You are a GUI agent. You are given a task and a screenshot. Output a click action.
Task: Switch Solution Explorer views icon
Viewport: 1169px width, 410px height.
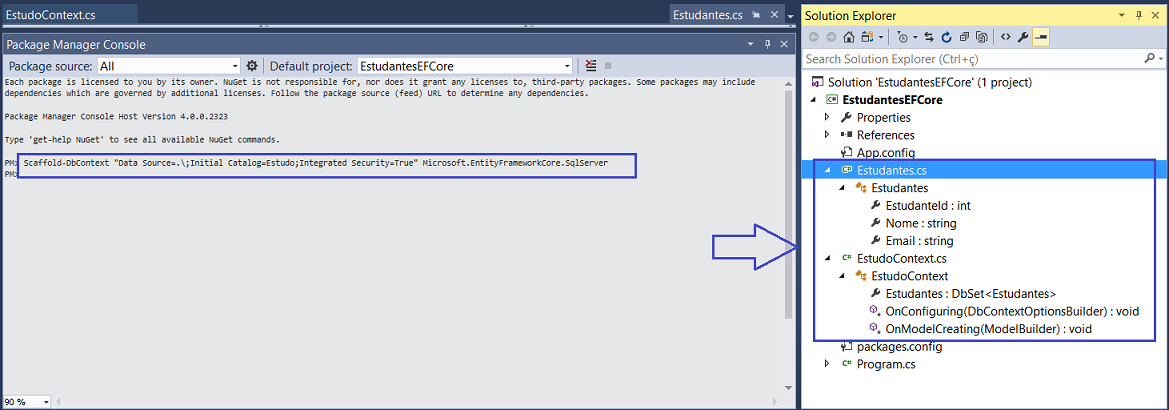867,37
